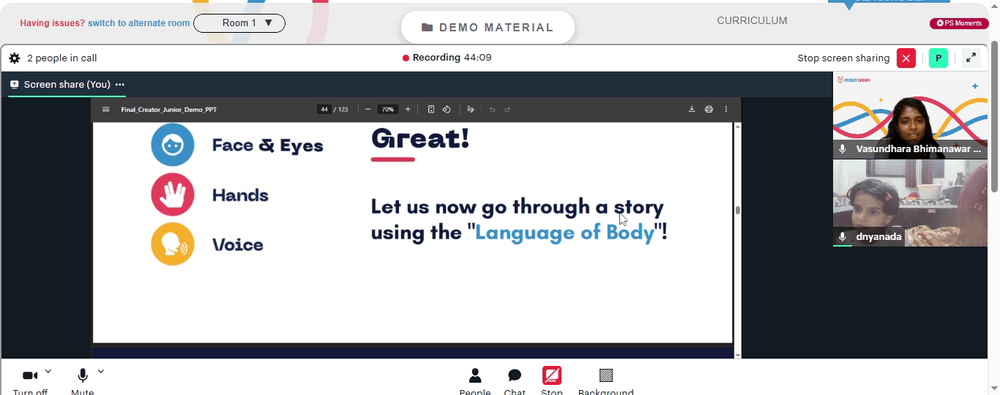Open PDF viewer sidebar menu icon
This screenshot has height=395, width=1000.
pos(106,109)
